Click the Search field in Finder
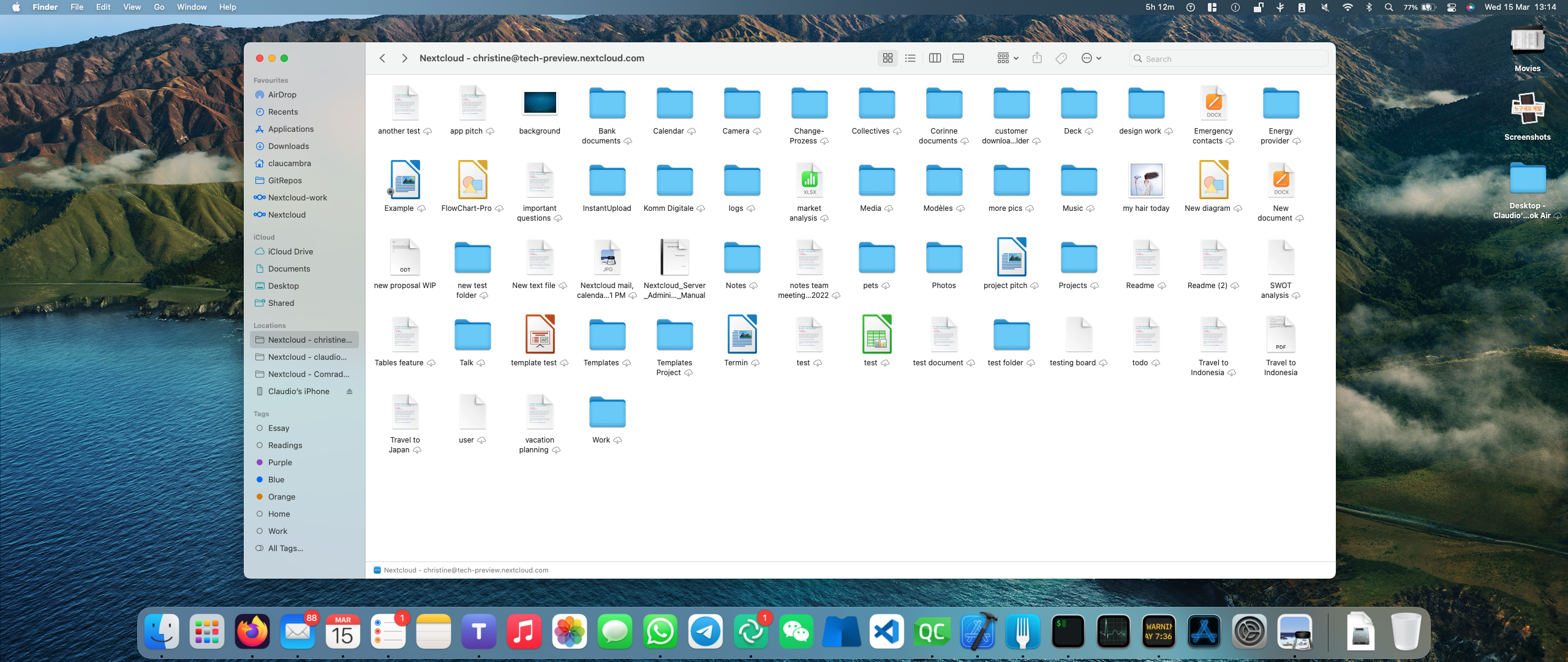 1229,59
